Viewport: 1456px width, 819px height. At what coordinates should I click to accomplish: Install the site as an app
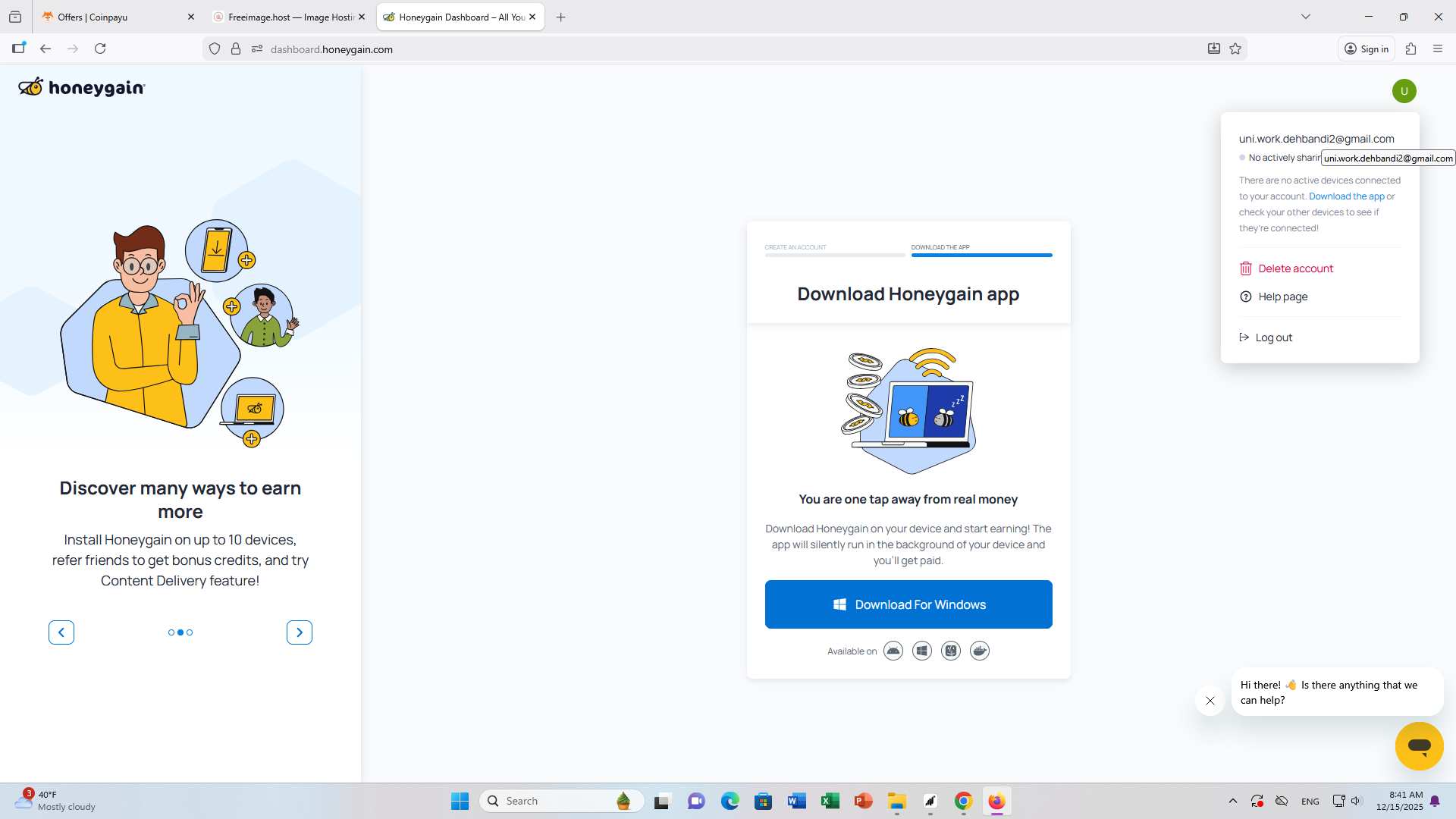tap(1214, 49)
